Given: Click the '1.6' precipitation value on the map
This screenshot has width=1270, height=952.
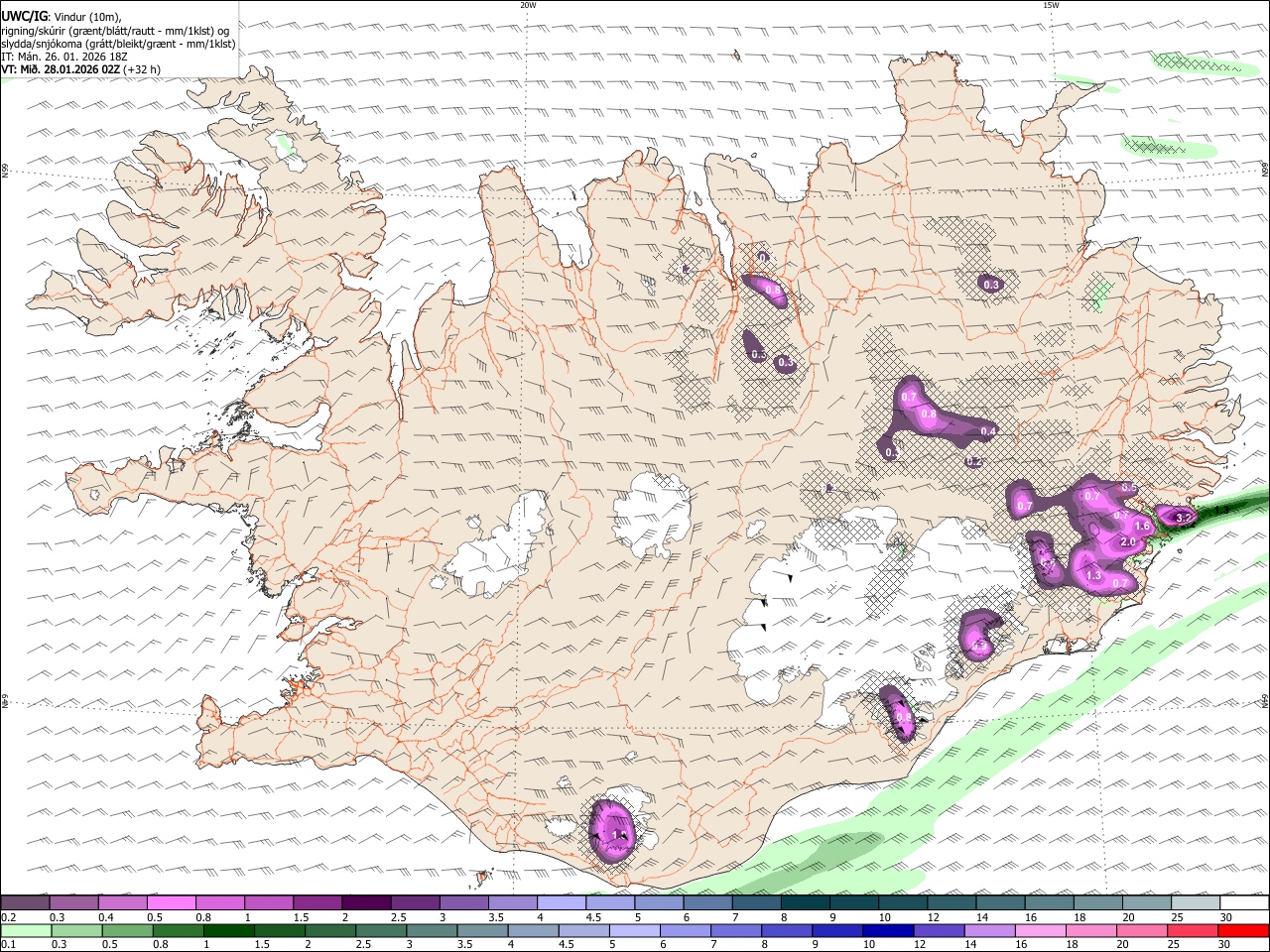Looking at the screenshot, I should click(x=1141, y=526).
